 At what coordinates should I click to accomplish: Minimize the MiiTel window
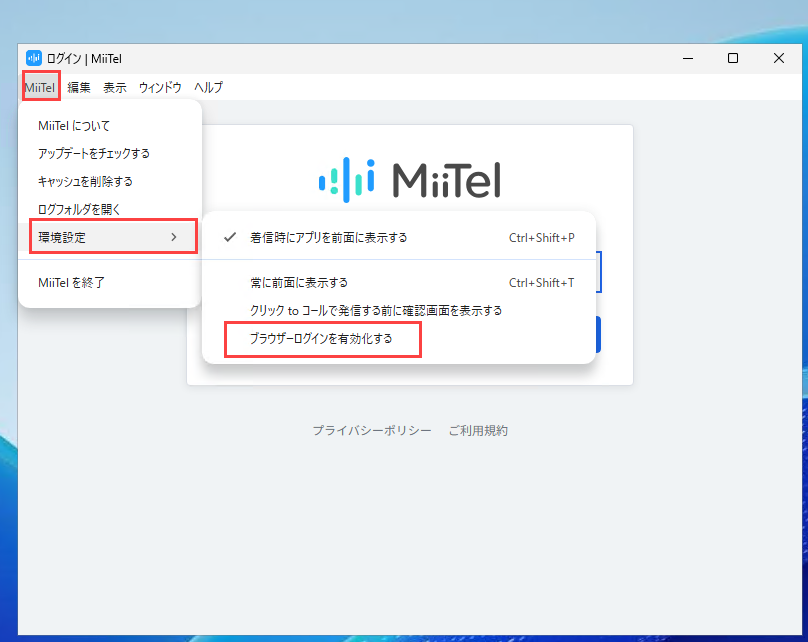point(688,58)
